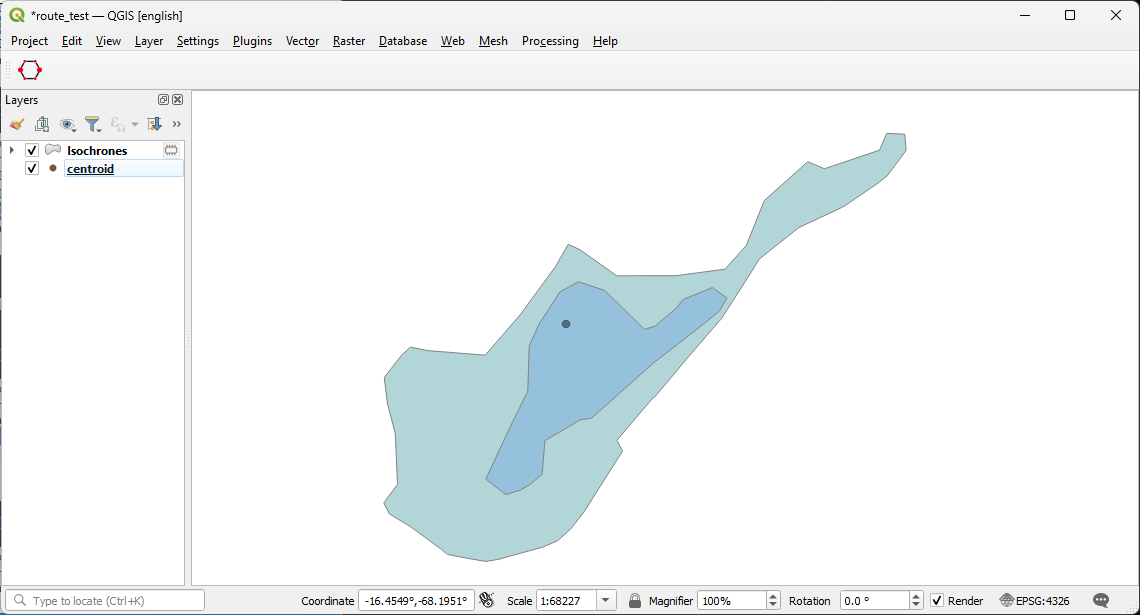Image resolution: width=1140 pixels, height=615 pixels.
Task: Click the centroid point on the map
Action: 566,324
